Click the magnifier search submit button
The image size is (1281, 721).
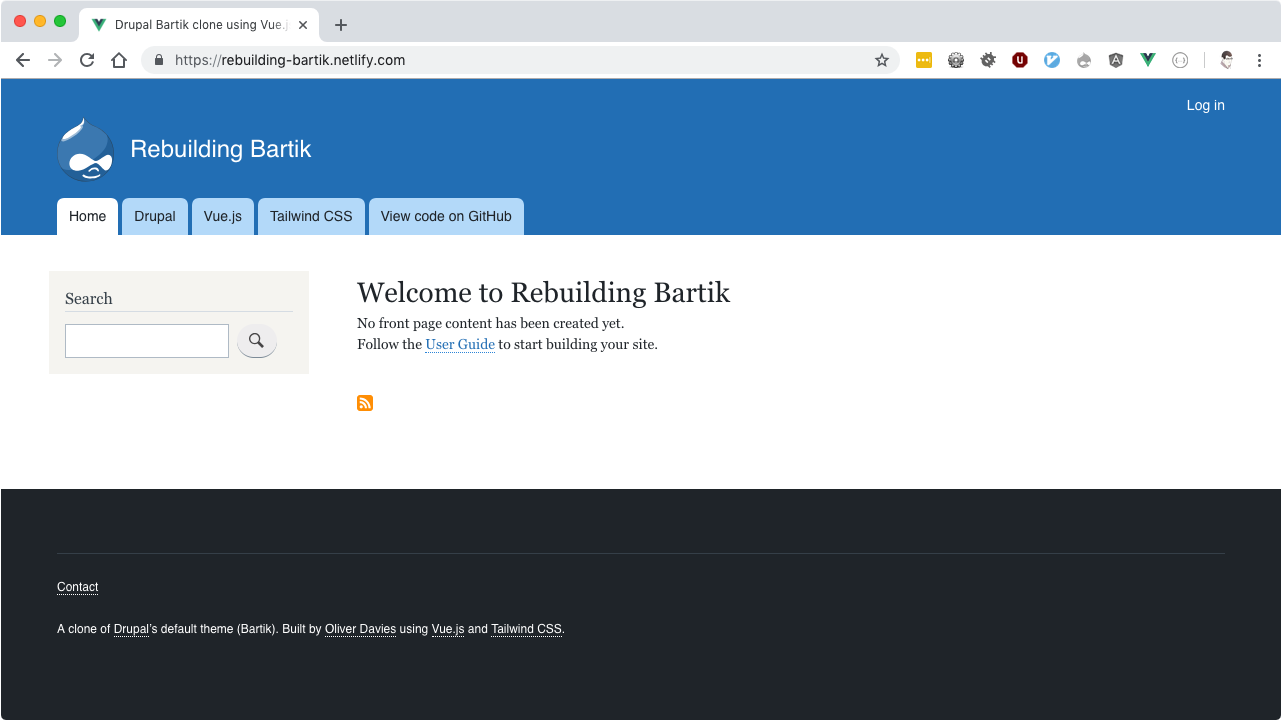coord(256,341)
